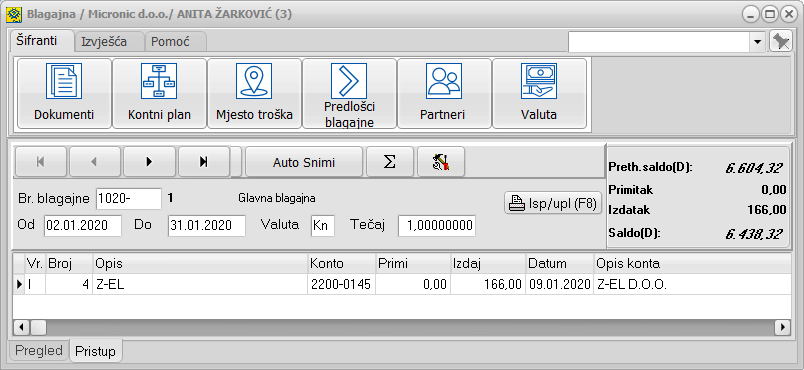The image size is (804, 370).
Task: Click the Isp/upl (F8) print button
Action: pos(553,203)
